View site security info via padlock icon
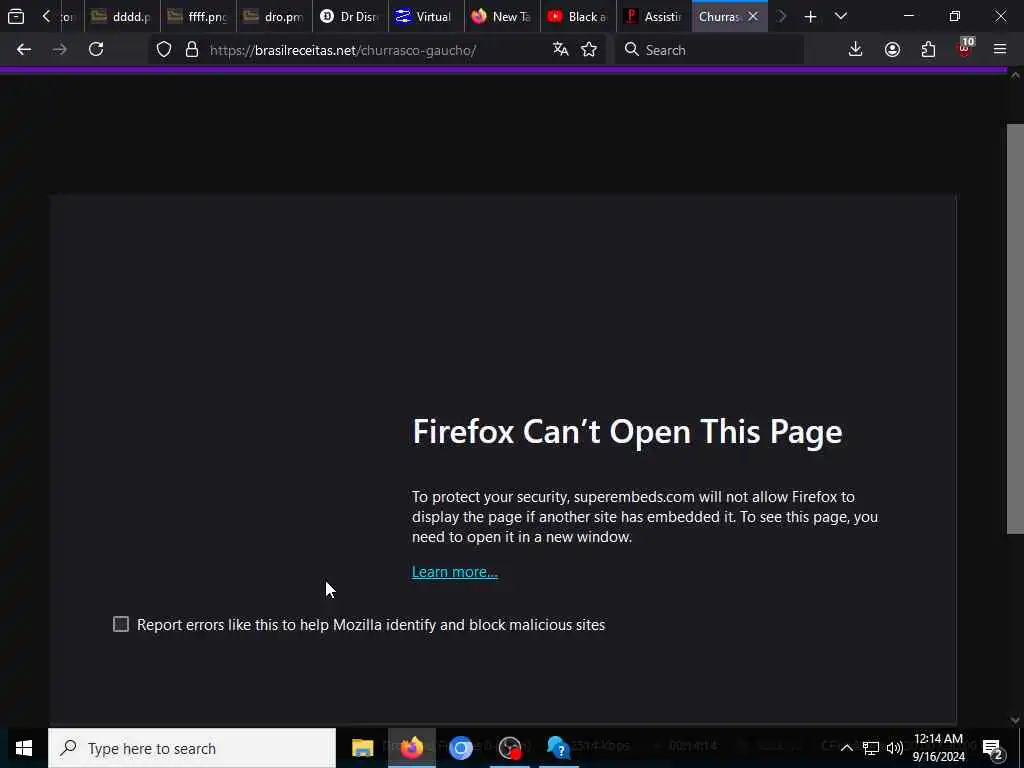1024x768 pixels. [192, 50]
